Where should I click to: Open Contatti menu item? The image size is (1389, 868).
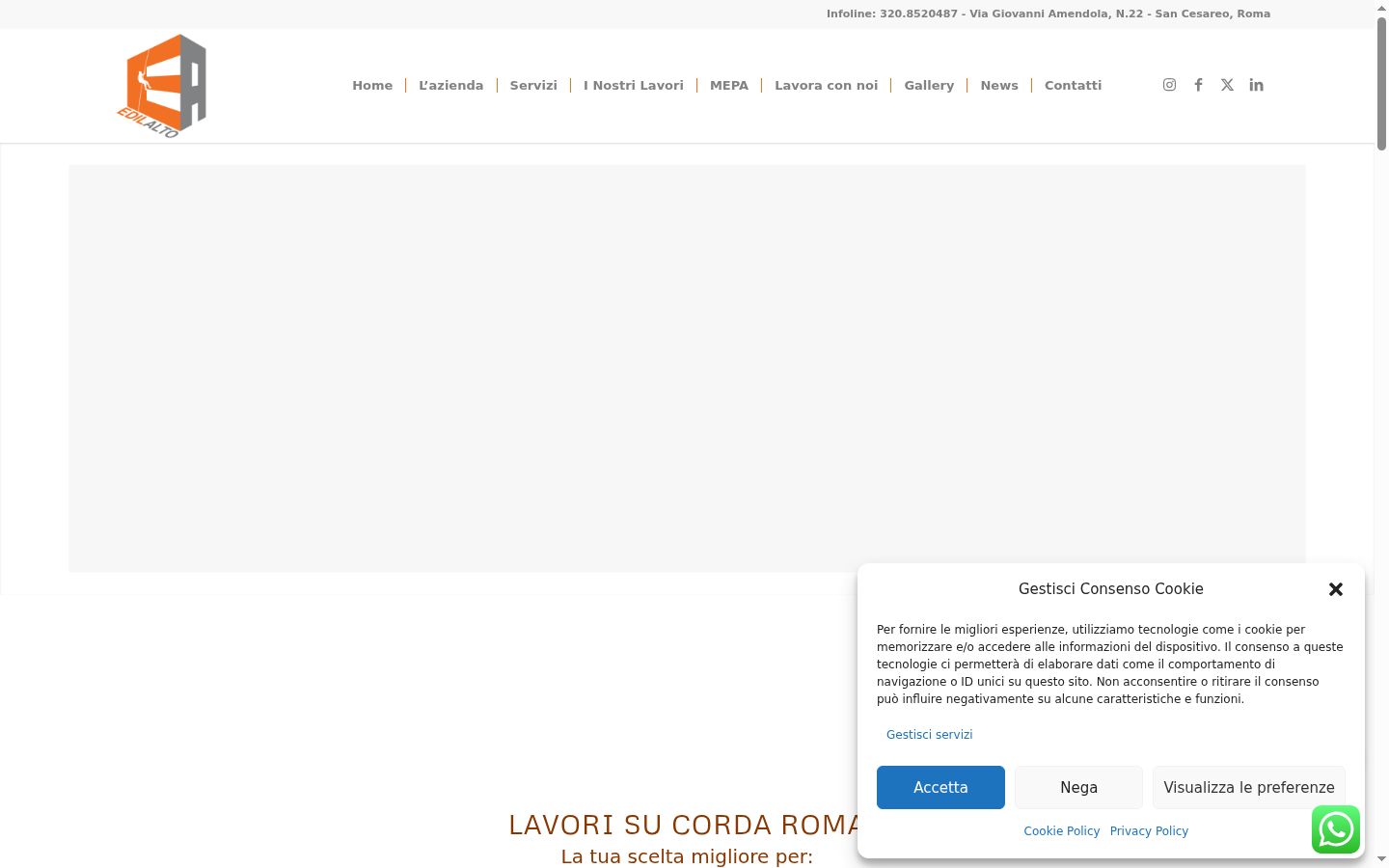[x=1073, y=85]
